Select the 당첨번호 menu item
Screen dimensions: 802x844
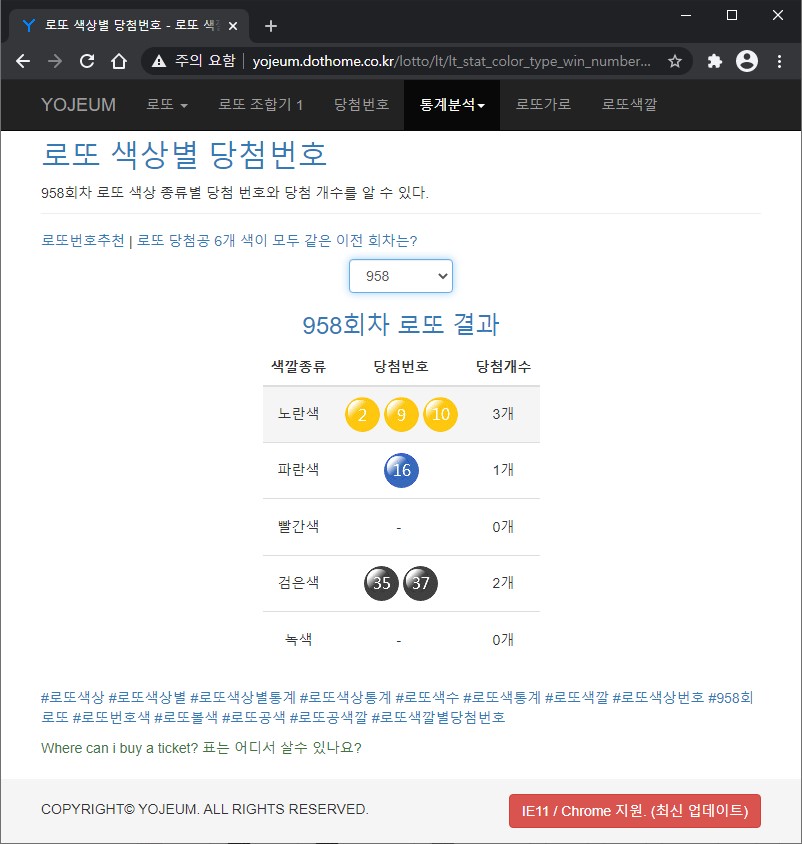pos(361,104)
